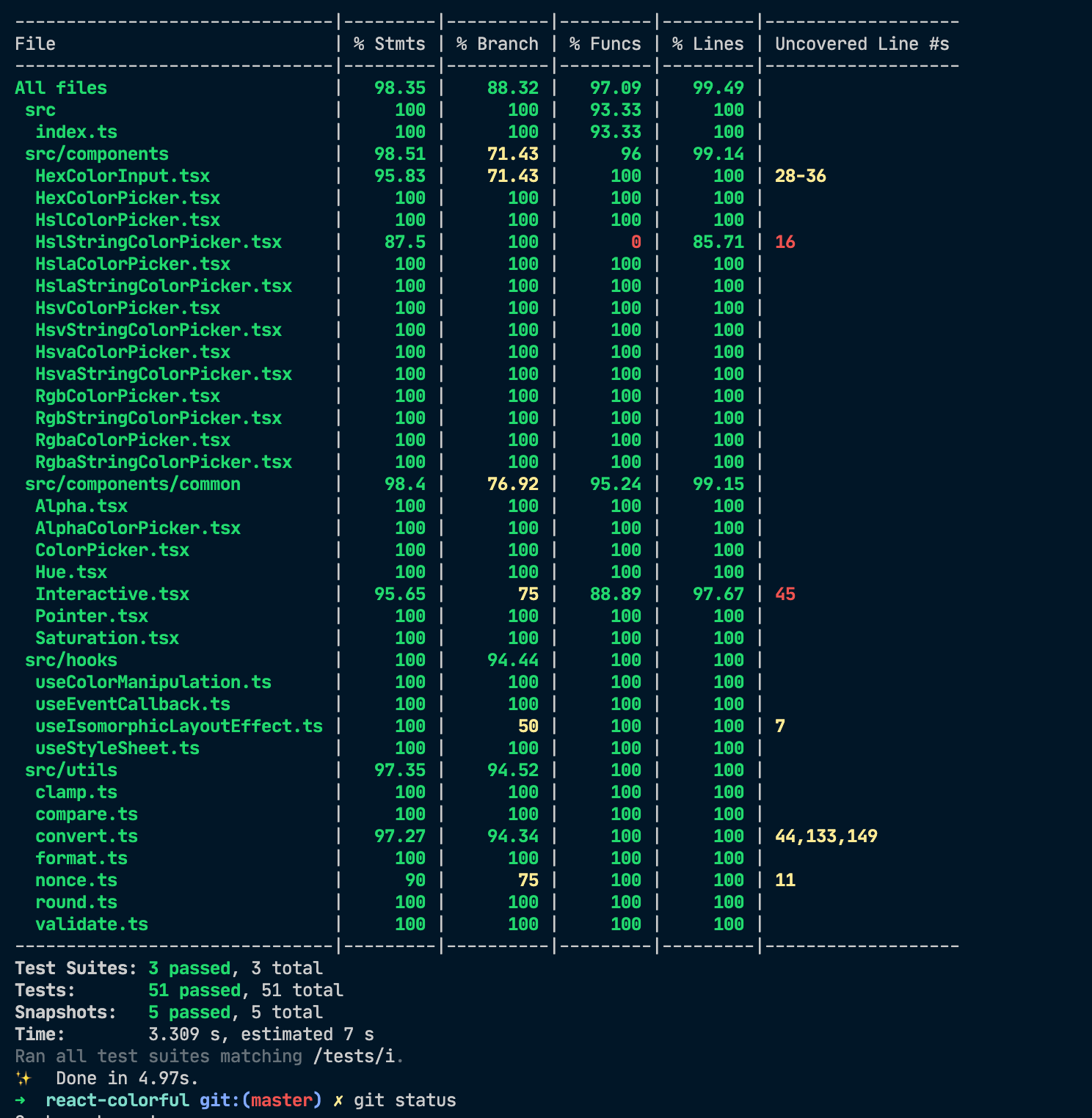Click the "% Lines" column header
Image resolution: width=1092 pixels, height=1118 pixels.
[x=707, y=44]
